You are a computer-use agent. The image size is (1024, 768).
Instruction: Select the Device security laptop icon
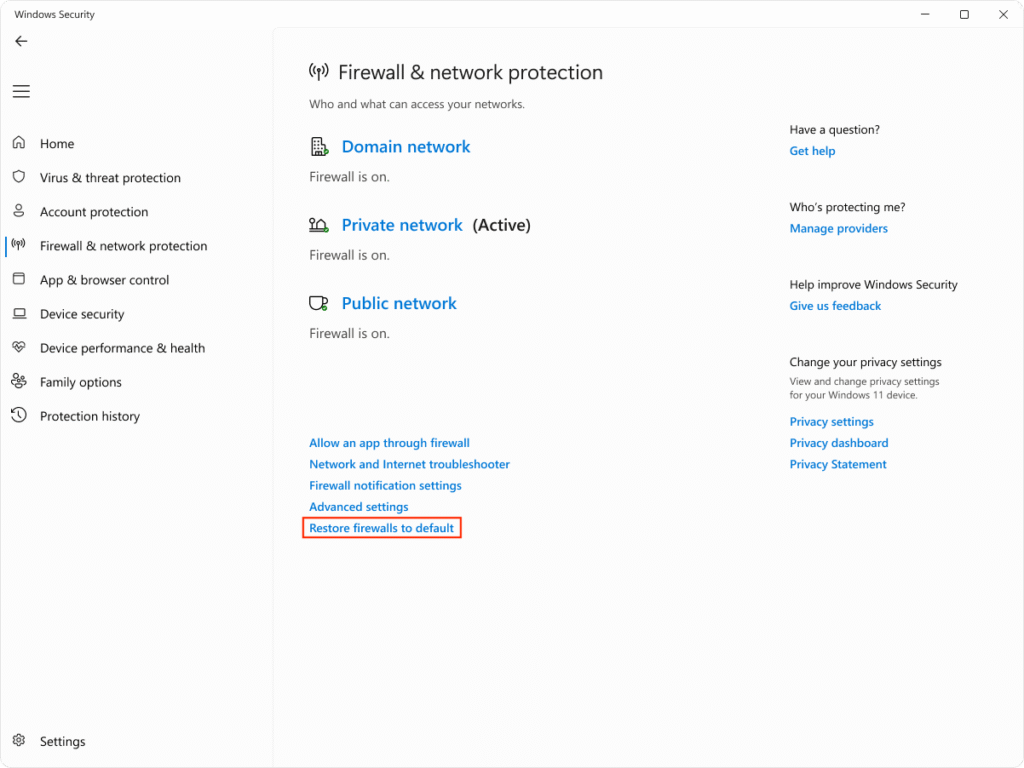coord(19,313)
